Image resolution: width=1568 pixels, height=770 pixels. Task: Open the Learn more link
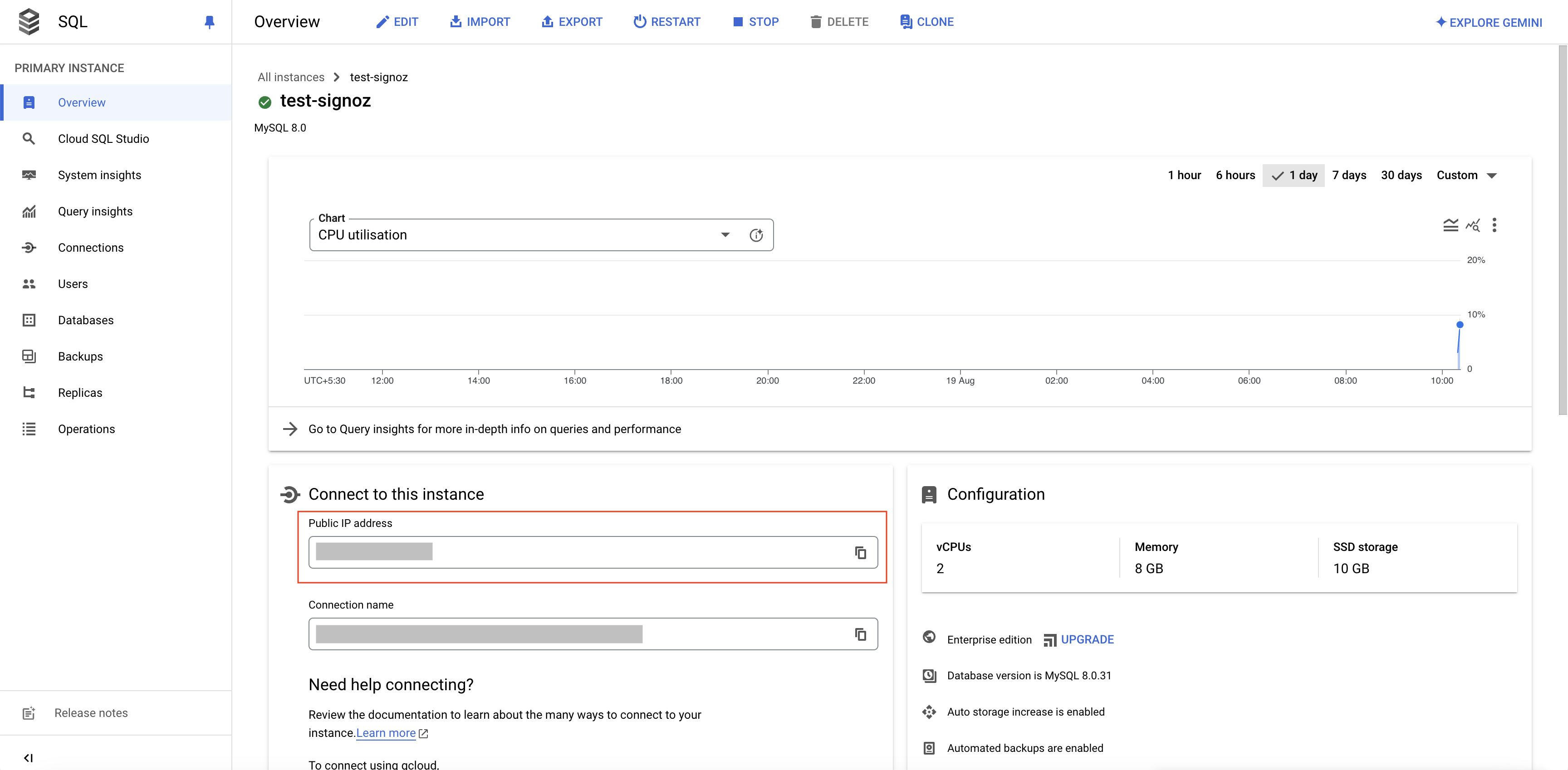(x=385, y=733)
